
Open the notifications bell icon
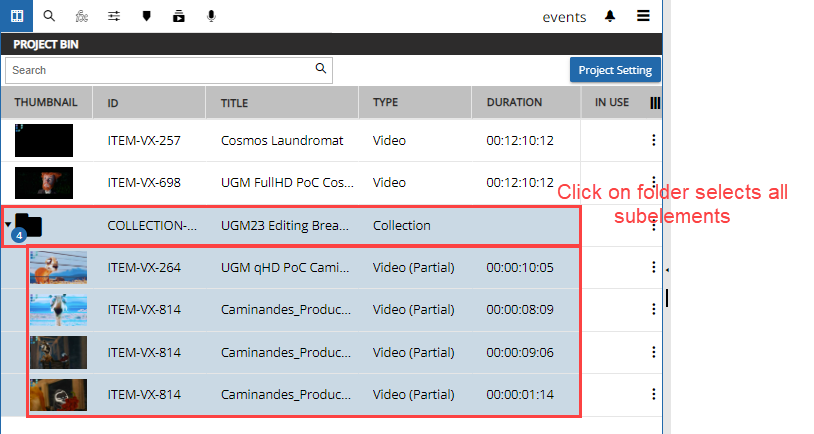pos(610,16)
